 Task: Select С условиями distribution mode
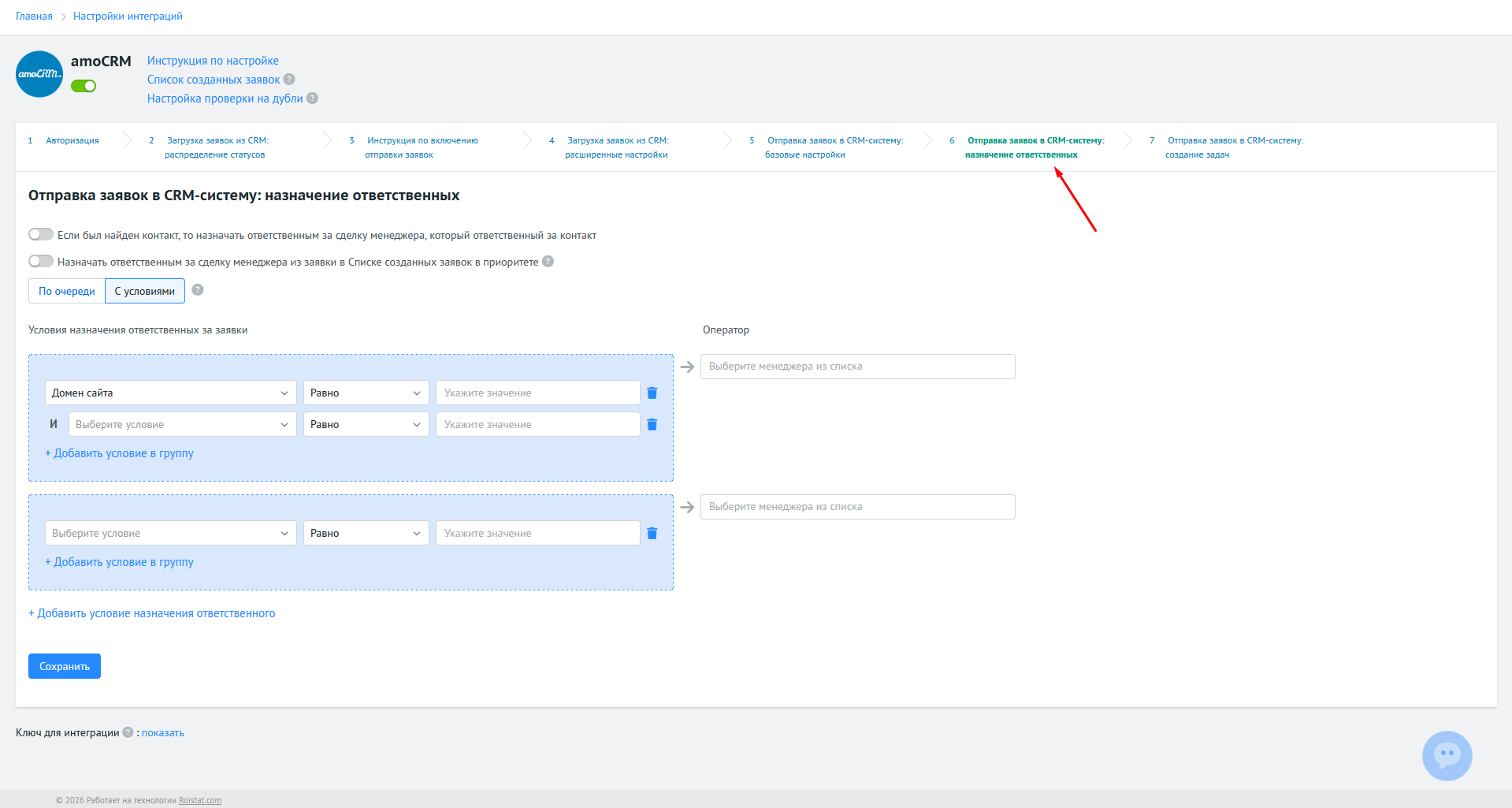coord(145,291)
